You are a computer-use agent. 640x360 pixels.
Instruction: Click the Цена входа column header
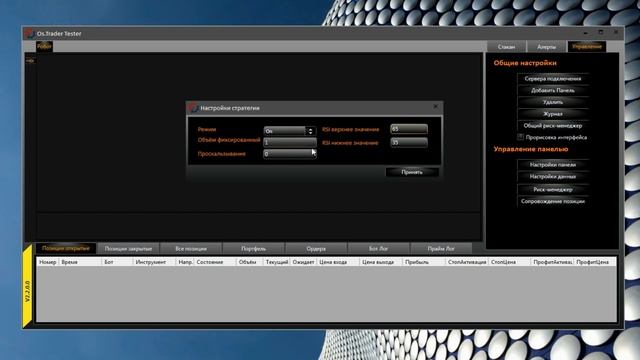click(x=338, y=262)
